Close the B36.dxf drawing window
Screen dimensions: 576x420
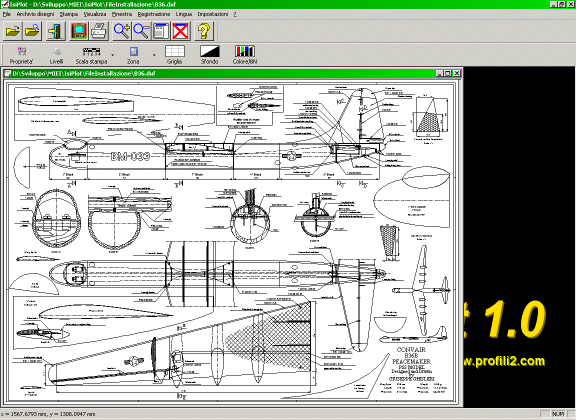coord(457,73)
